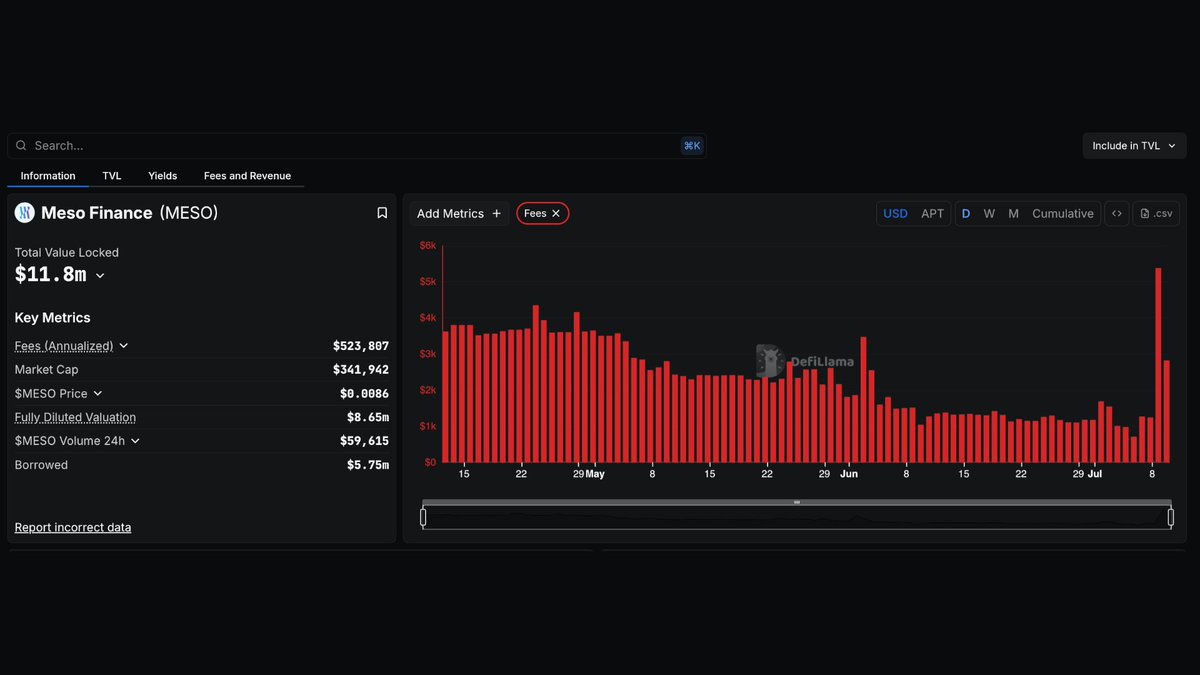This screenshot has height=675, width=1200.
Task: Open the embed code icon button
Action: (x=1117, y=213)
